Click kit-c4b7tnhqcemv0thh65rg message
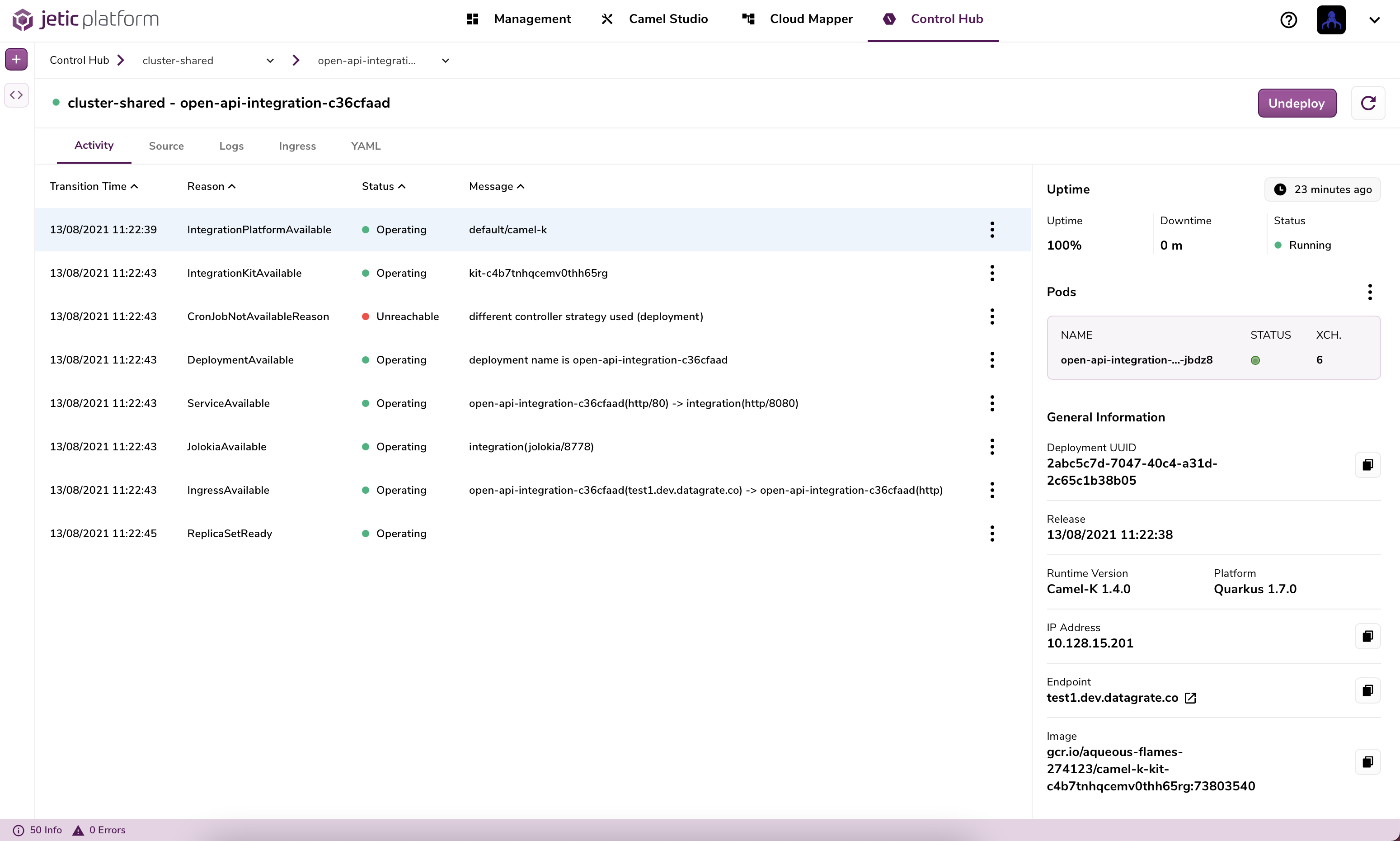 (x=538, y=273)
